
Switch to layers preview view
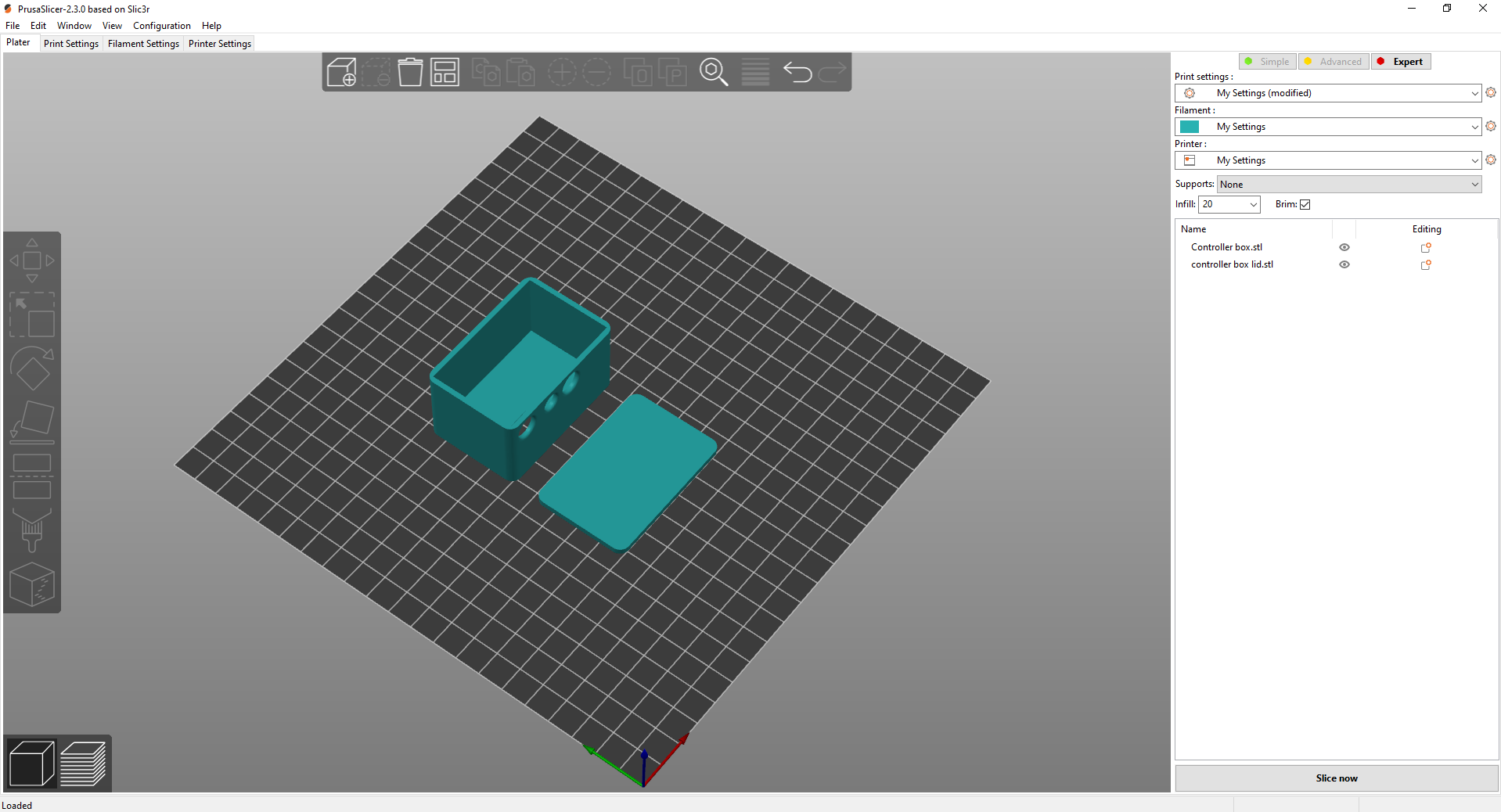[x=83, y=763]
